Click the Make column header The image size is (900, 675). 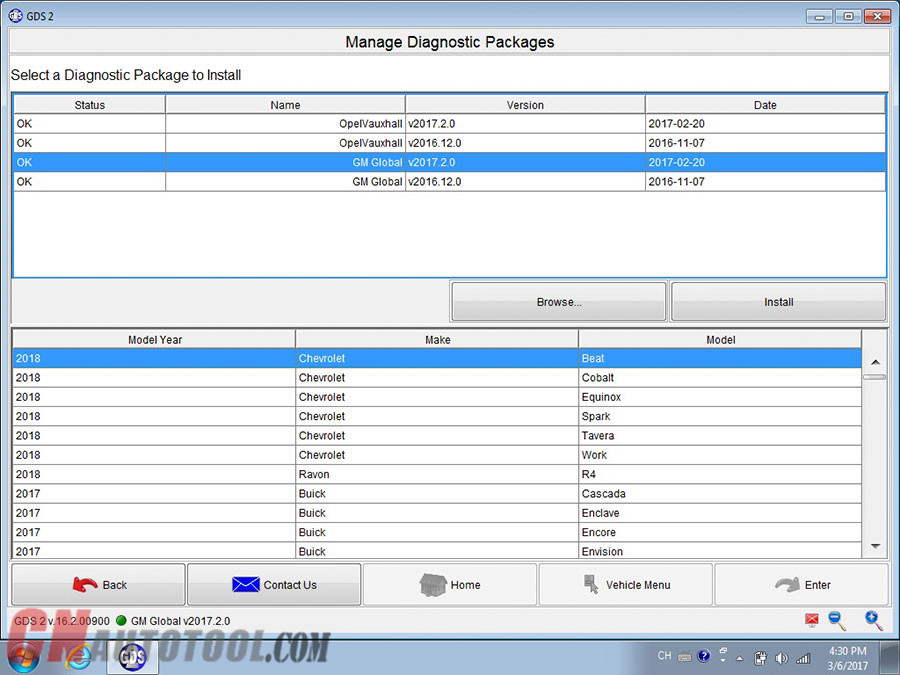coord(437,339)
